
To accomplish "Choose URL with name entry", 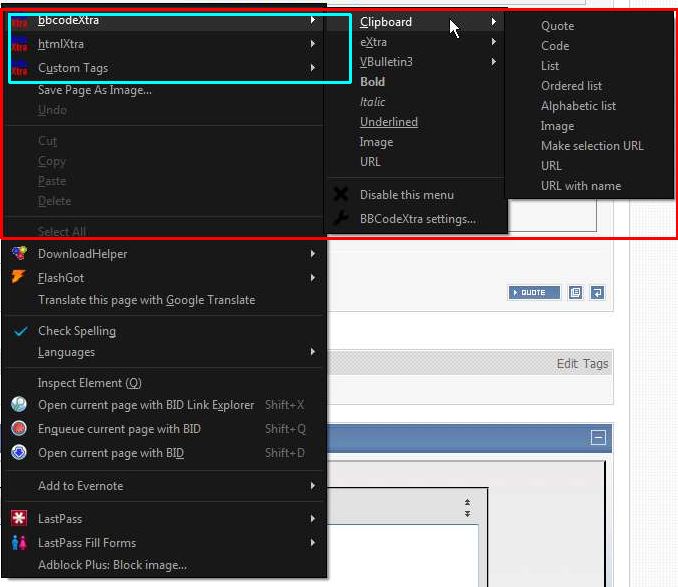I will tap(581, 186).
